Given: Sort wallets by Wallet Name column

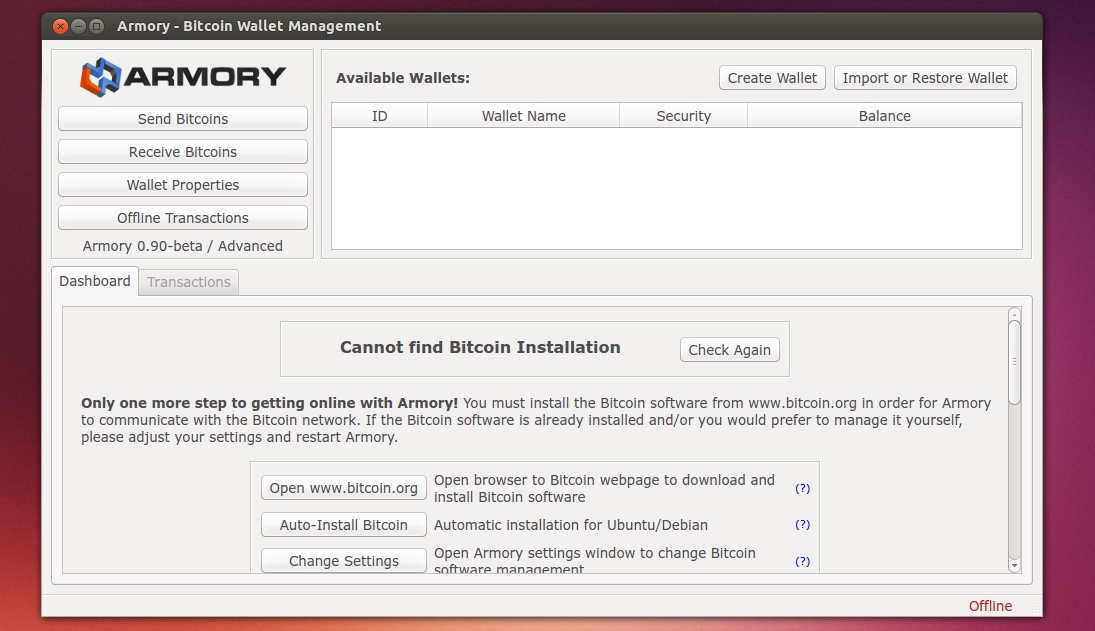Looking at the screenshot, I should (x=524, y=116).
